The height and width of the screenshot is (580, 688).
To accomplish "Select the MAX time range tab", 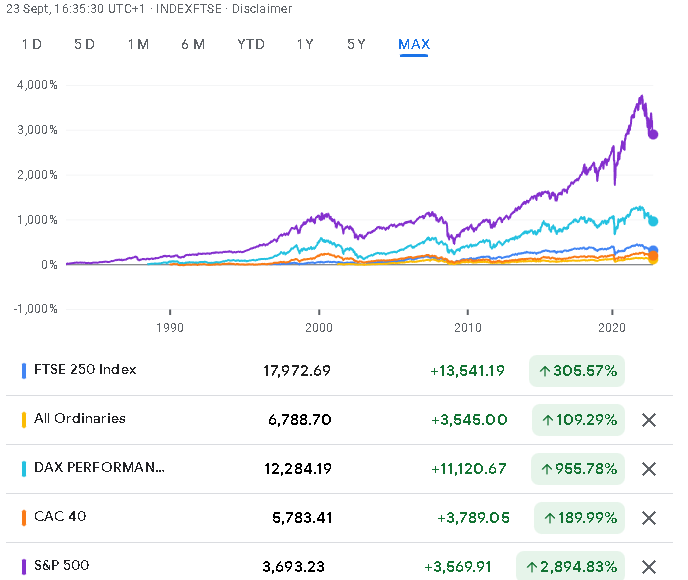I will [414, 44].
